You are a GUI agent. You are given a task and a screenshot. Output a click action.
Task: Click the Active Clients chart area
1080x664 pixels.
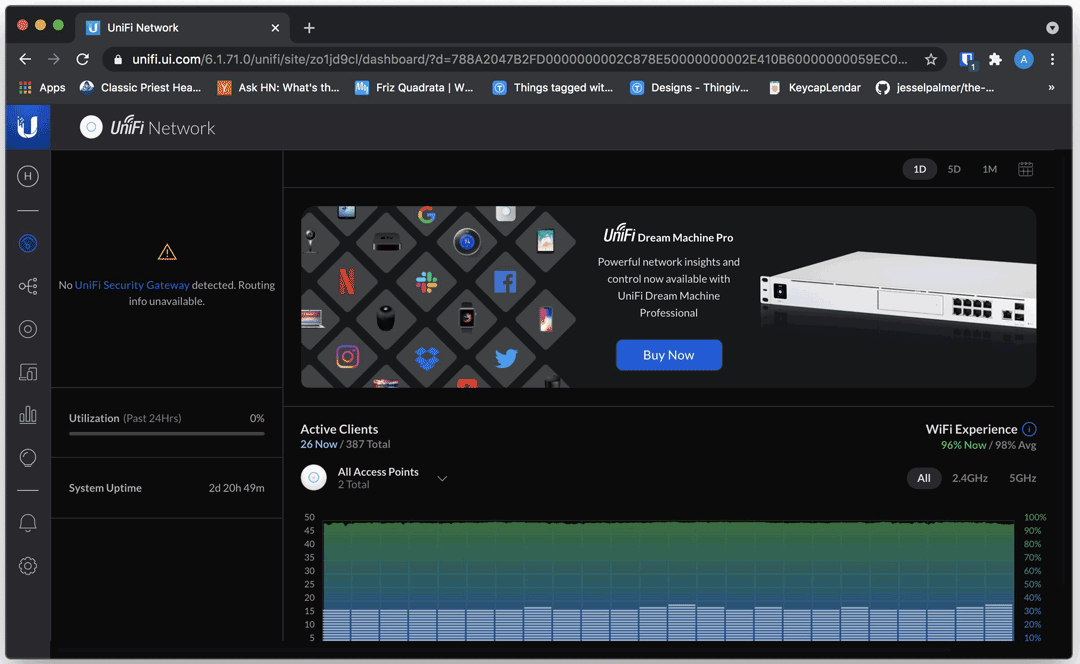tap(668, 581)
